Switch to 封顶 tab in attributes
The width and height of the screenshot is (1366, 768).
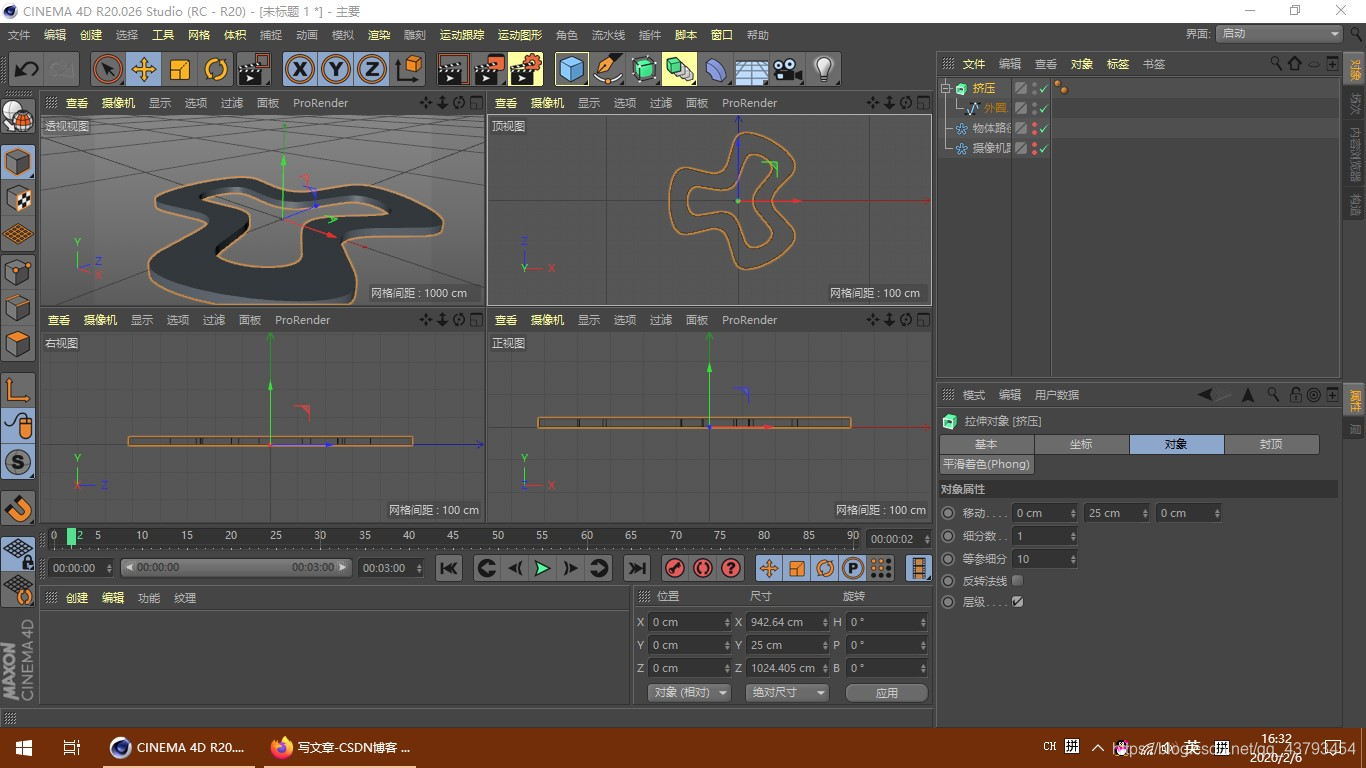(x=1271, y=444)
